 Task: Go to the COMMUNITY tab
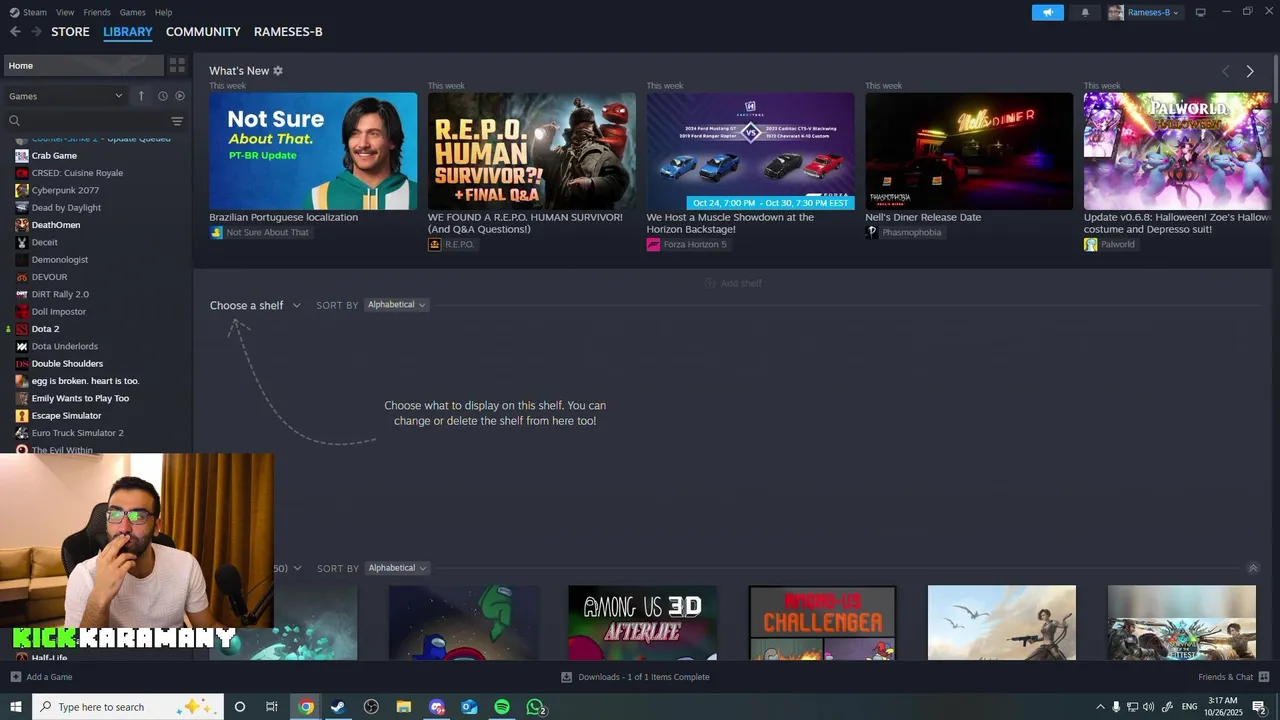[203, 32]
